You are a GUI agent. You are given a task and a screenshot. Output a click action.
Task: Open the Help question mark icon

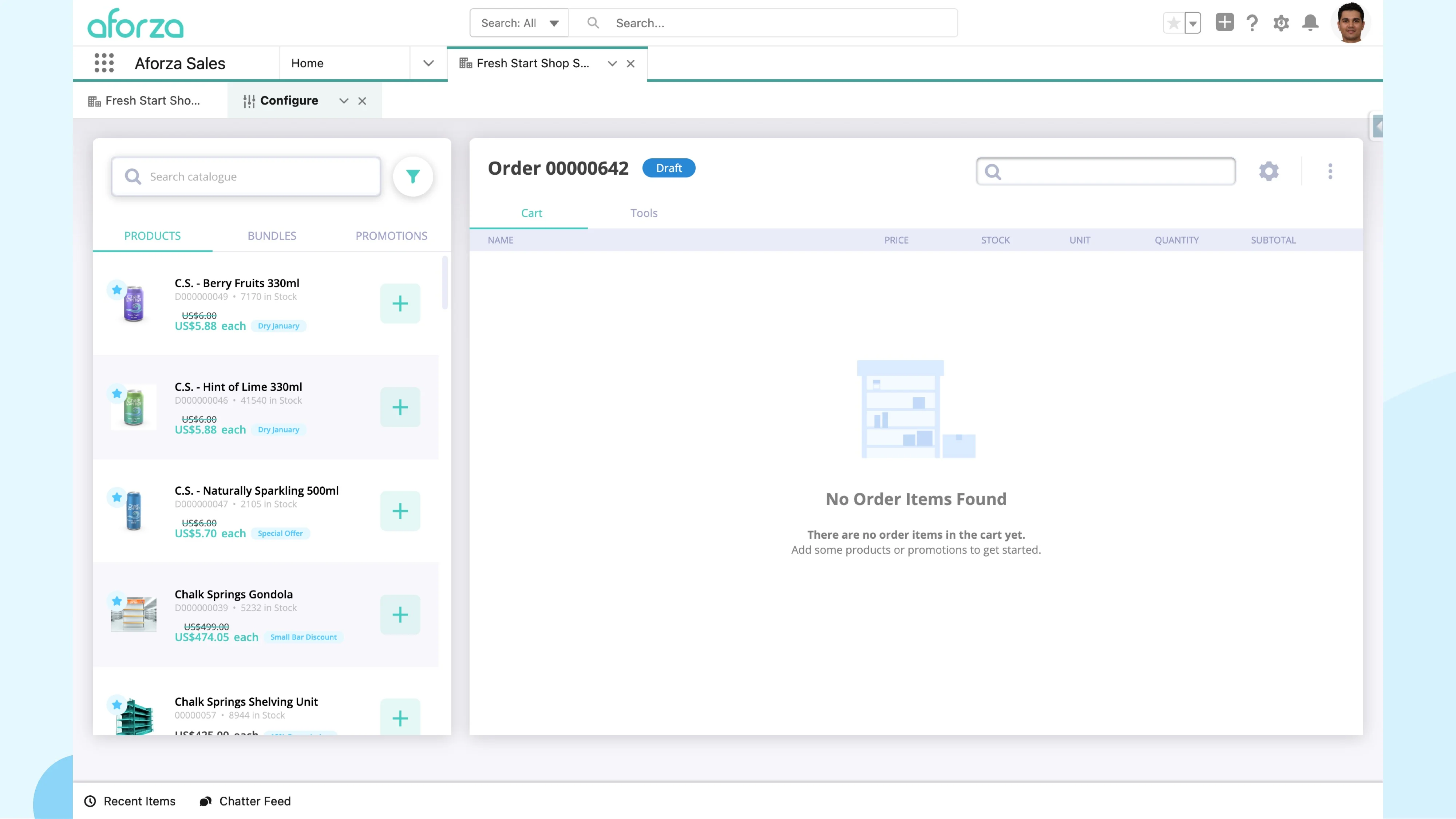1252,23
